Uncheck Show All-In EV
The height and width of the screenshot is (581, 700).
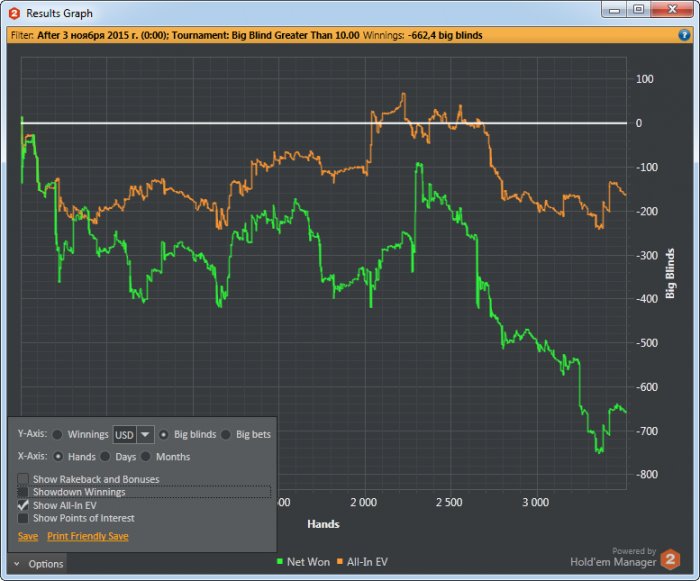click(x=23, y=506)
